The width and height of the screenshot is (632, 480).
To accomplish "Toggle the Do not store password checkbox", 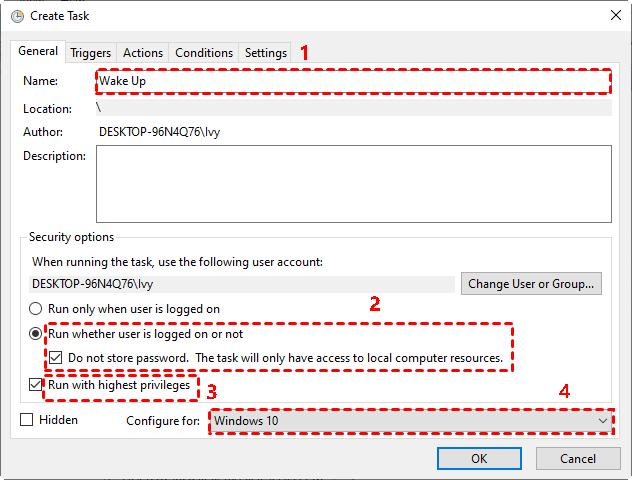I will point(56,358).
